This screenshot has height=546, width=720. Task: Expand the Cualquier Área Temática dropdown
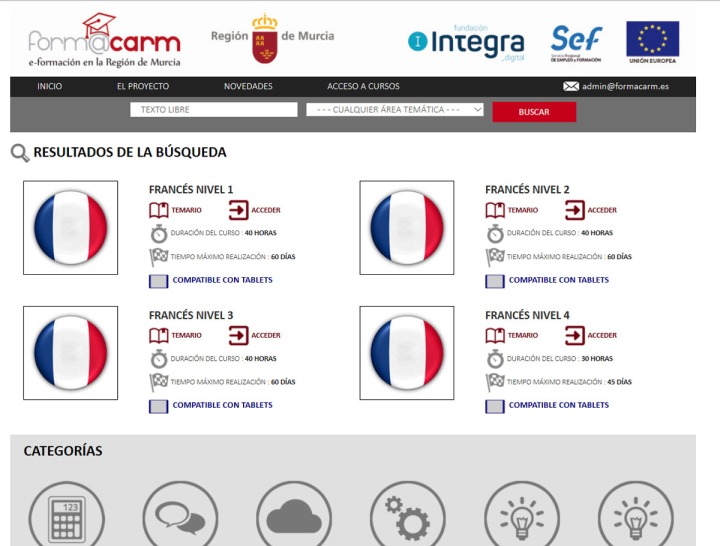(395, 110)
